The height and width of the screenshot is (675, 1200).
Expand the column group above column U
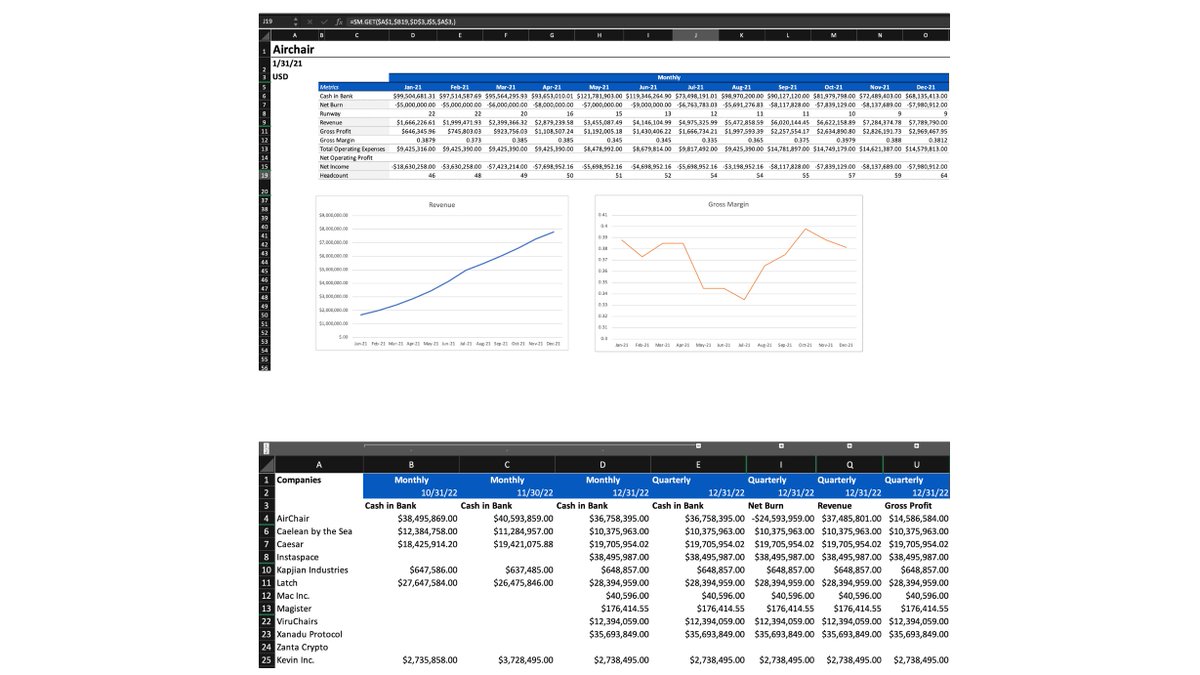(917, 444)
